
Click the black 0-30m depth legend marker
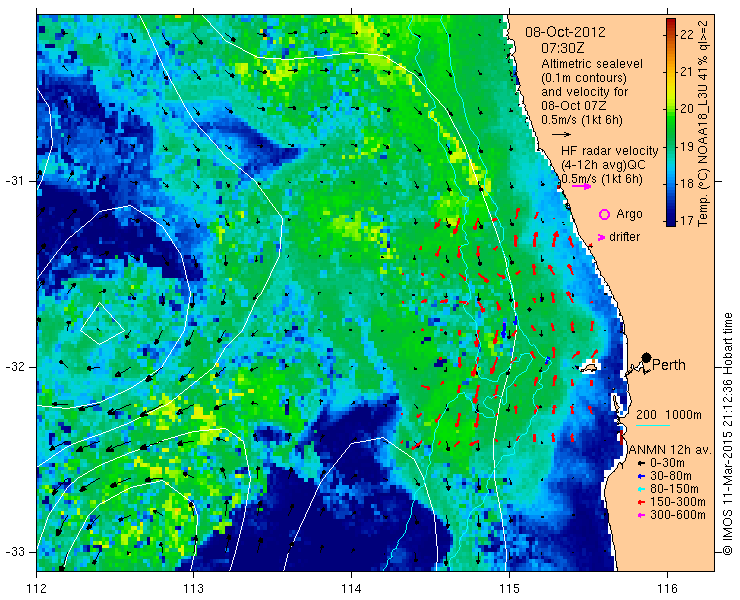641,464
